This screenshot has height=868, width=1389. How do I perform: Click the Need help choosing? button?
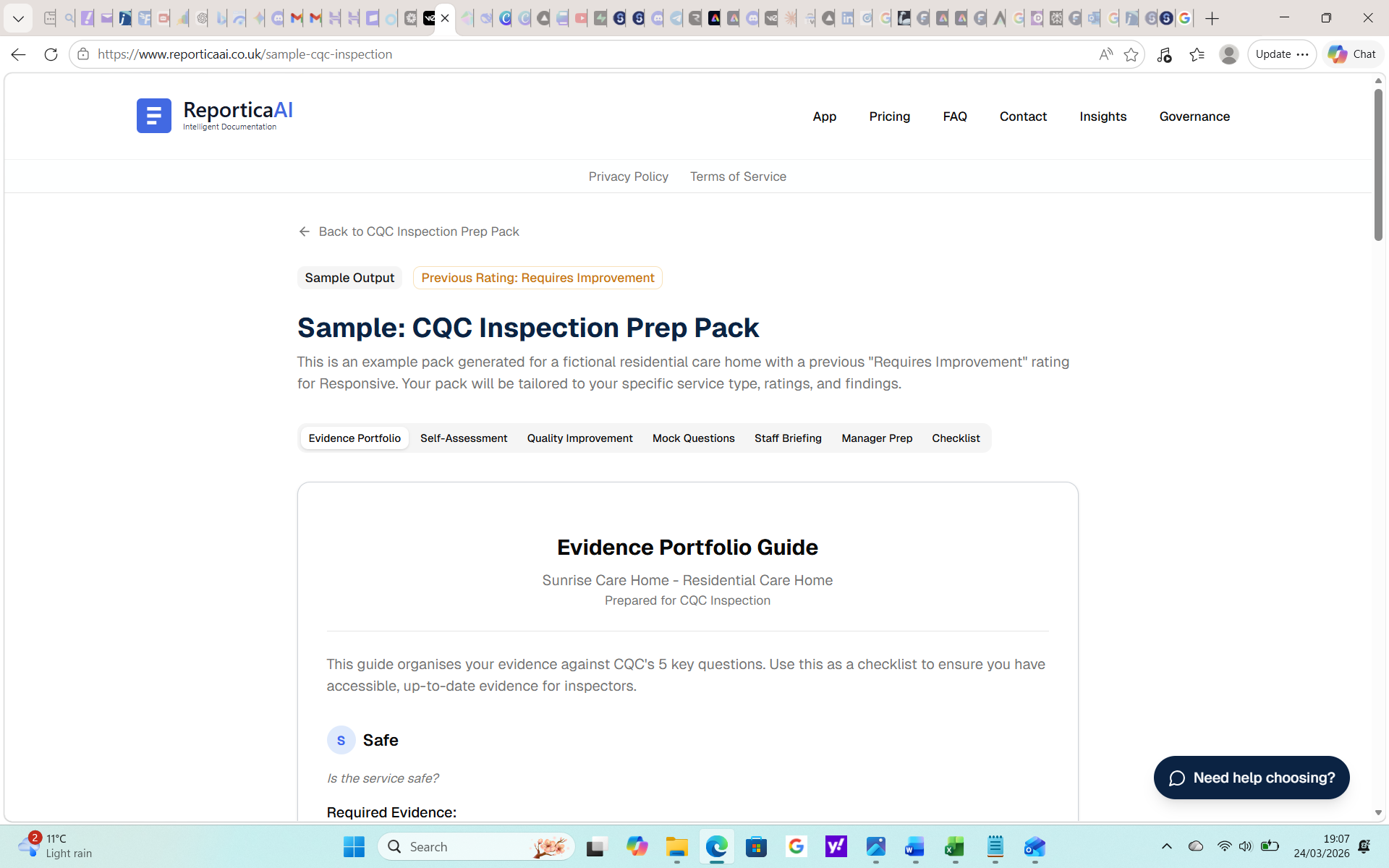(1252, 778)
